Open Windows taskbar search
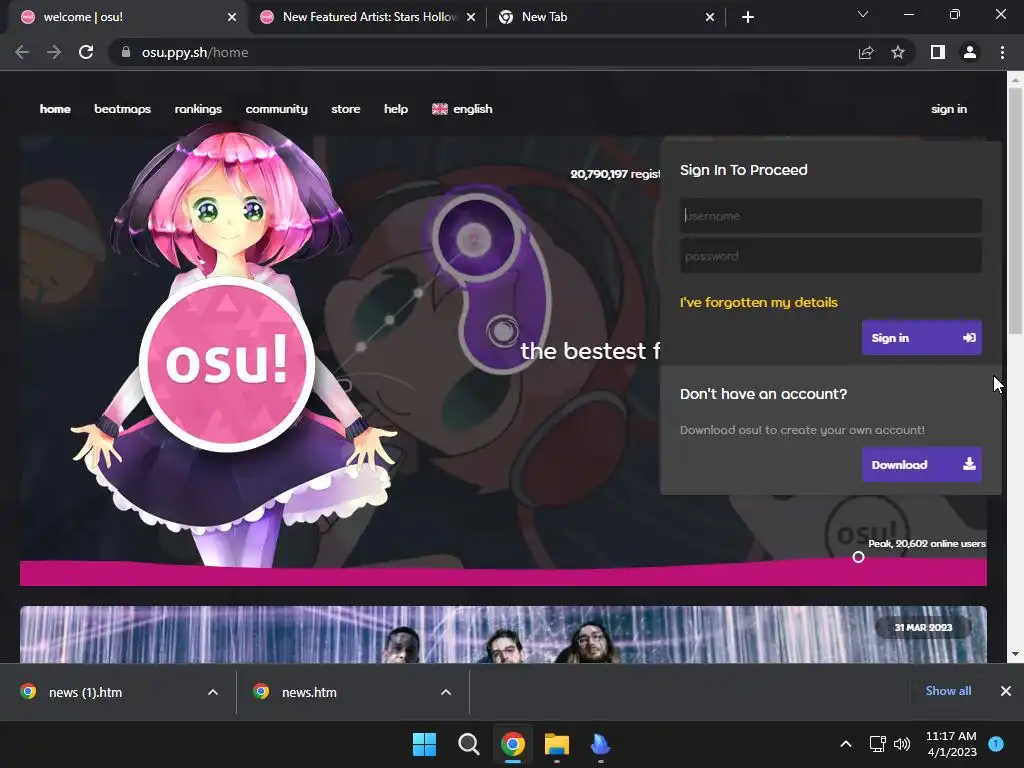Viewport: 1024px width, 768px height. tap(468, 744)
